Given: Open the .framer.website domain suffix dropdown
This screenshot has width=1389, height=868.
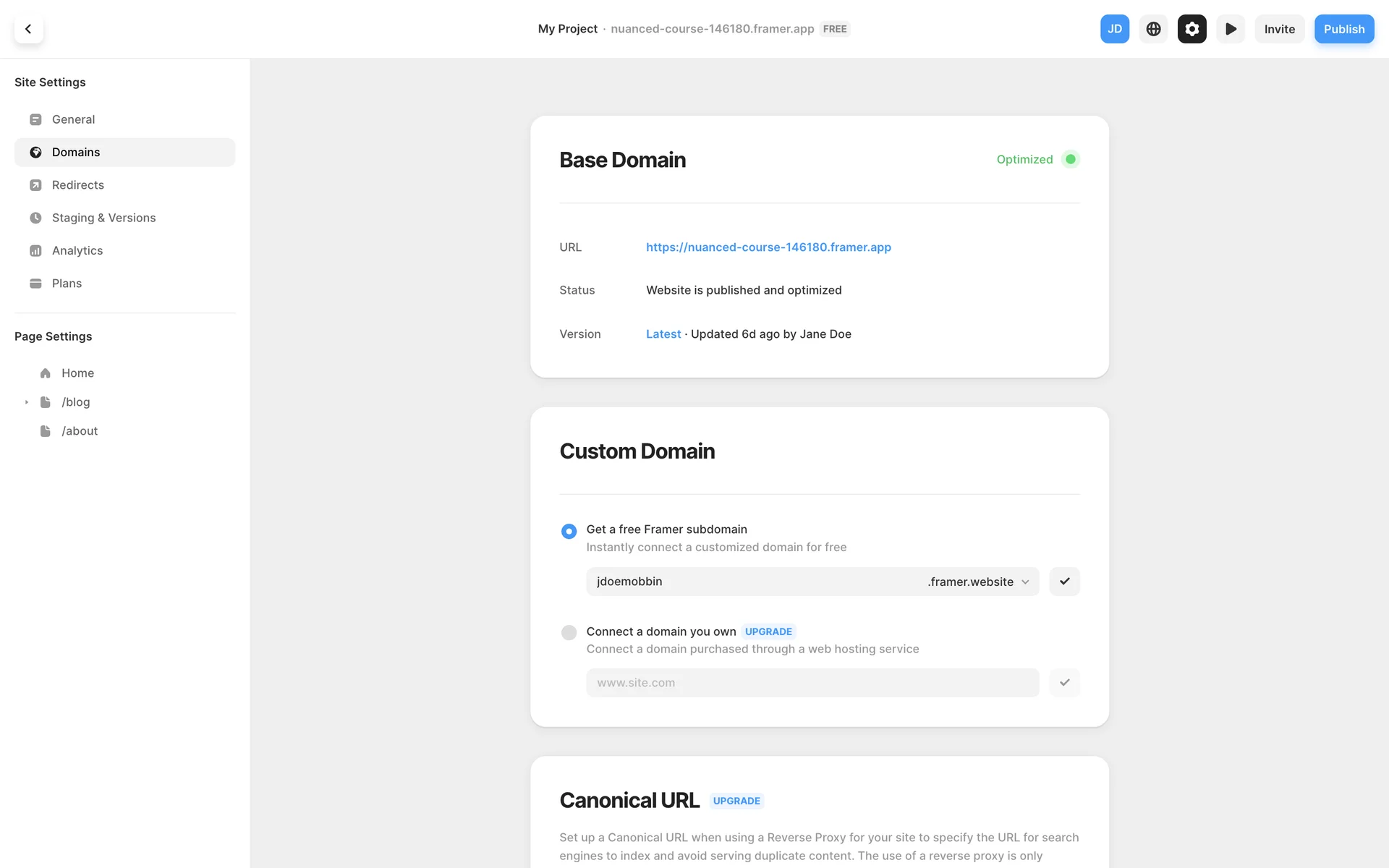Looking at the screenshot, I should click(x=978, y=582).
